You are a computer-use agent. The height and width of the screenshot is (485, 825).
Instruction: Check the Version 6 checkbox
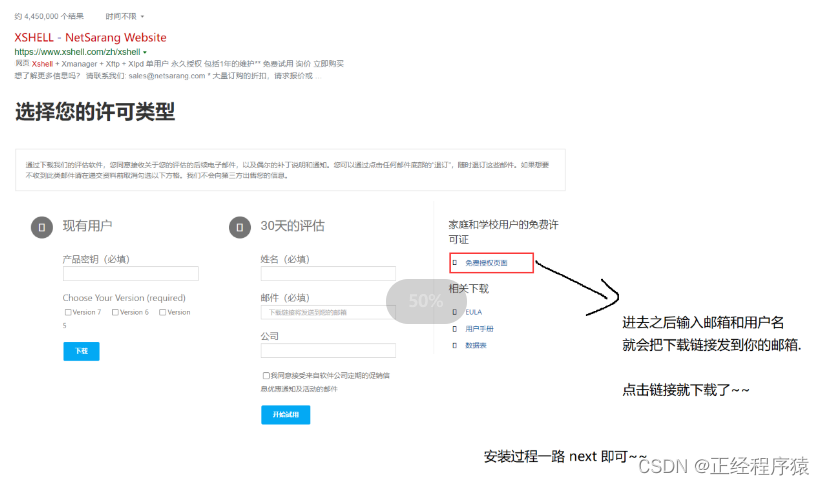[115, 312]
